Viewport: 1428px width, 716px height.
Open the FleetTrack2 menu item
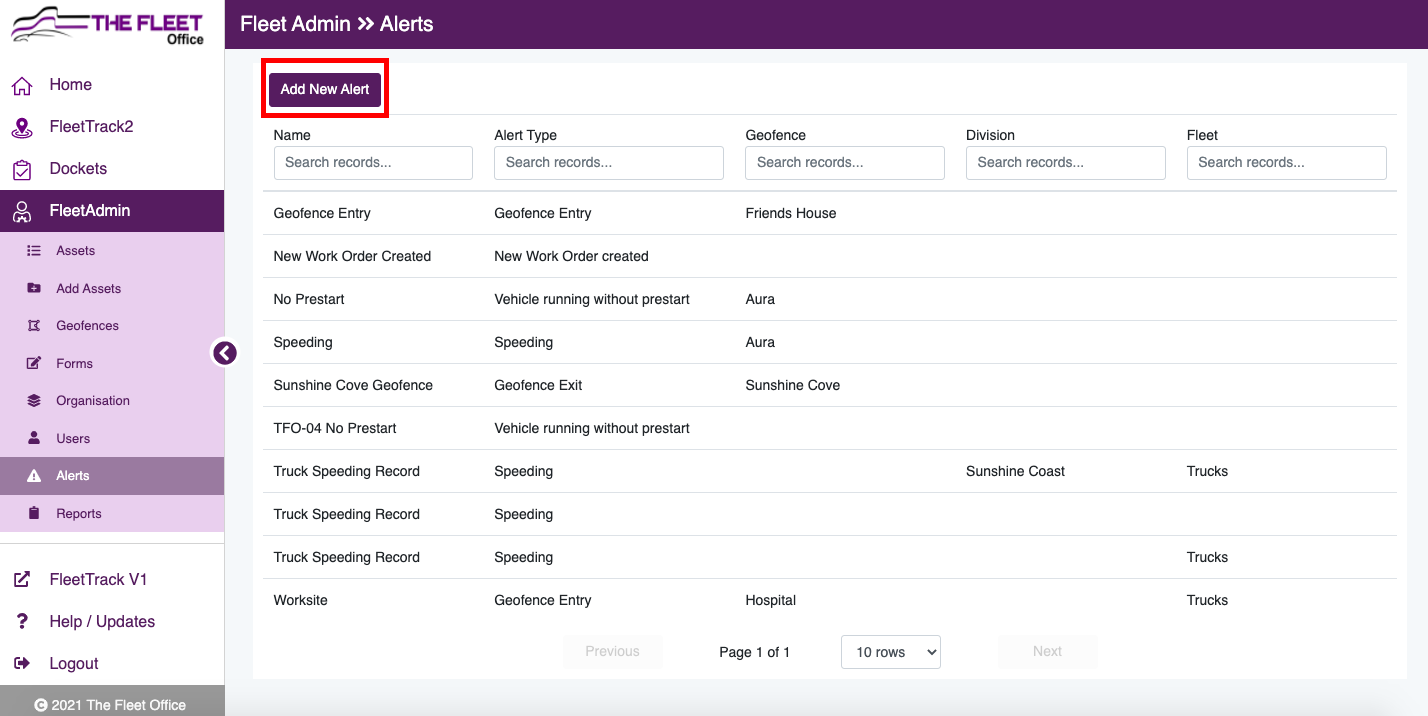pyautogui.click(x=112, y=127)
